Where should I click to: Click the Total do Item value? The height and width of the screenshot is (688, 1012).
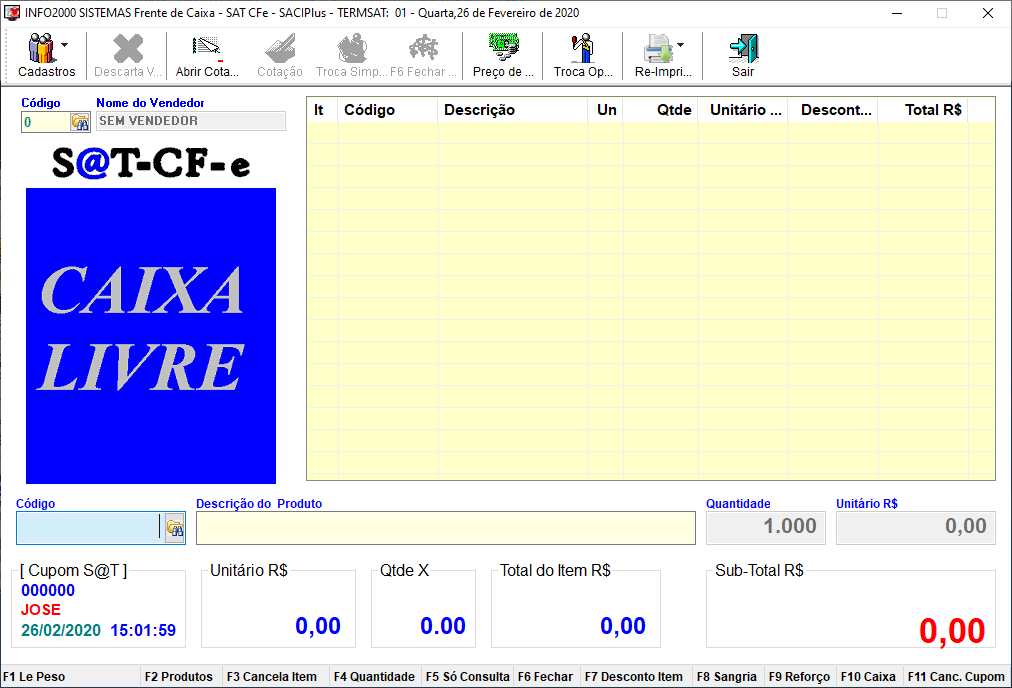click(623, 626)
